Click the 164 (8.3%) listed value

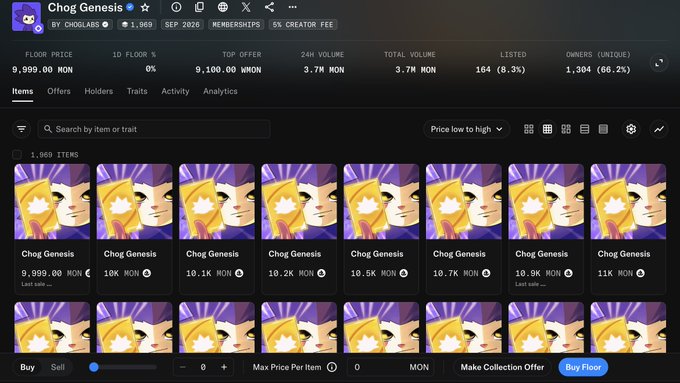coord(500,70)
